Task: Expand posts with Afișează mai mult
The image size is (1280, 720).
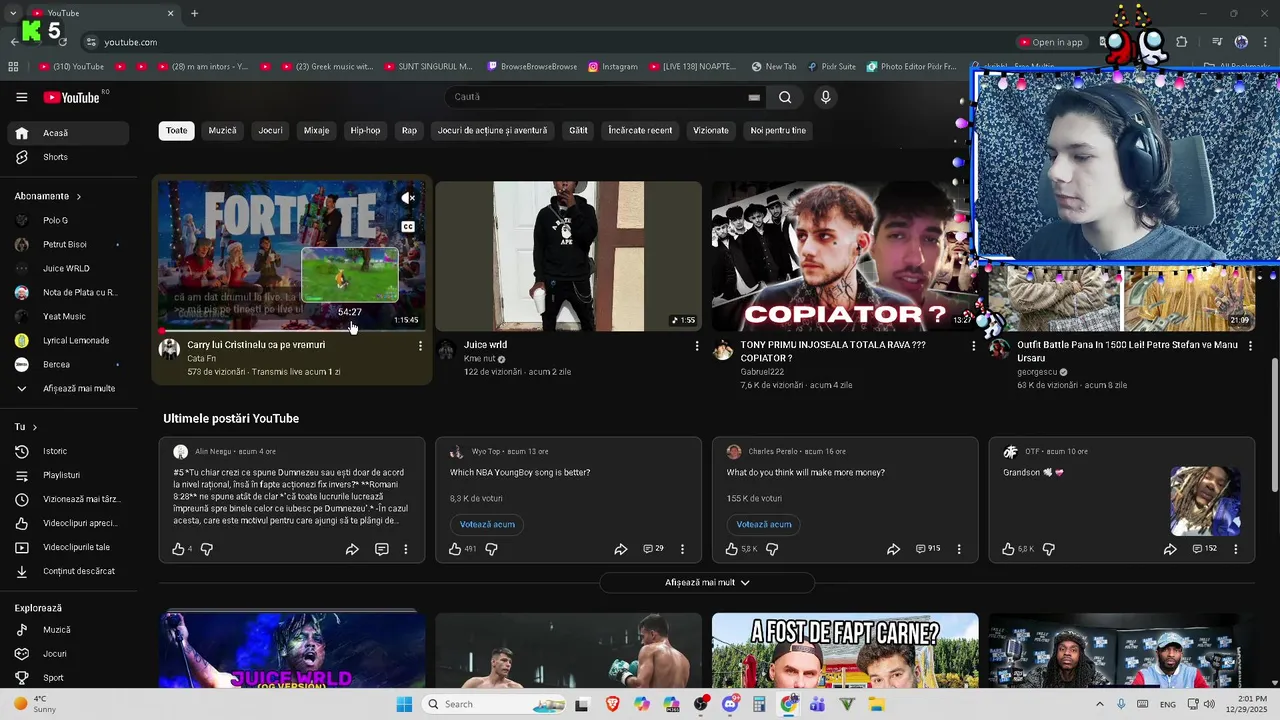Action: click(x=707, y=582)
